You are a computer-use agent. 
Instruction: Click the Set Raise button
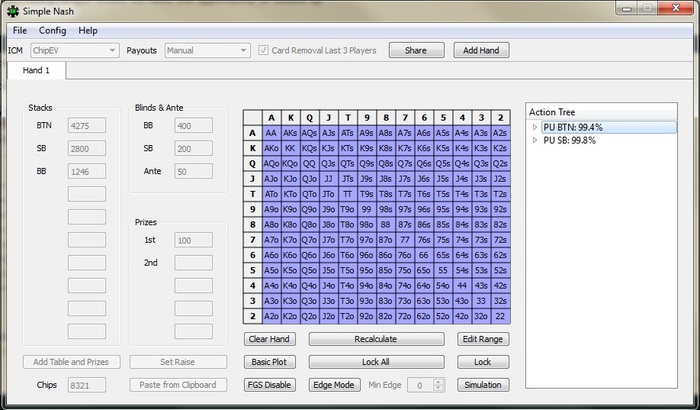(178, 362)
